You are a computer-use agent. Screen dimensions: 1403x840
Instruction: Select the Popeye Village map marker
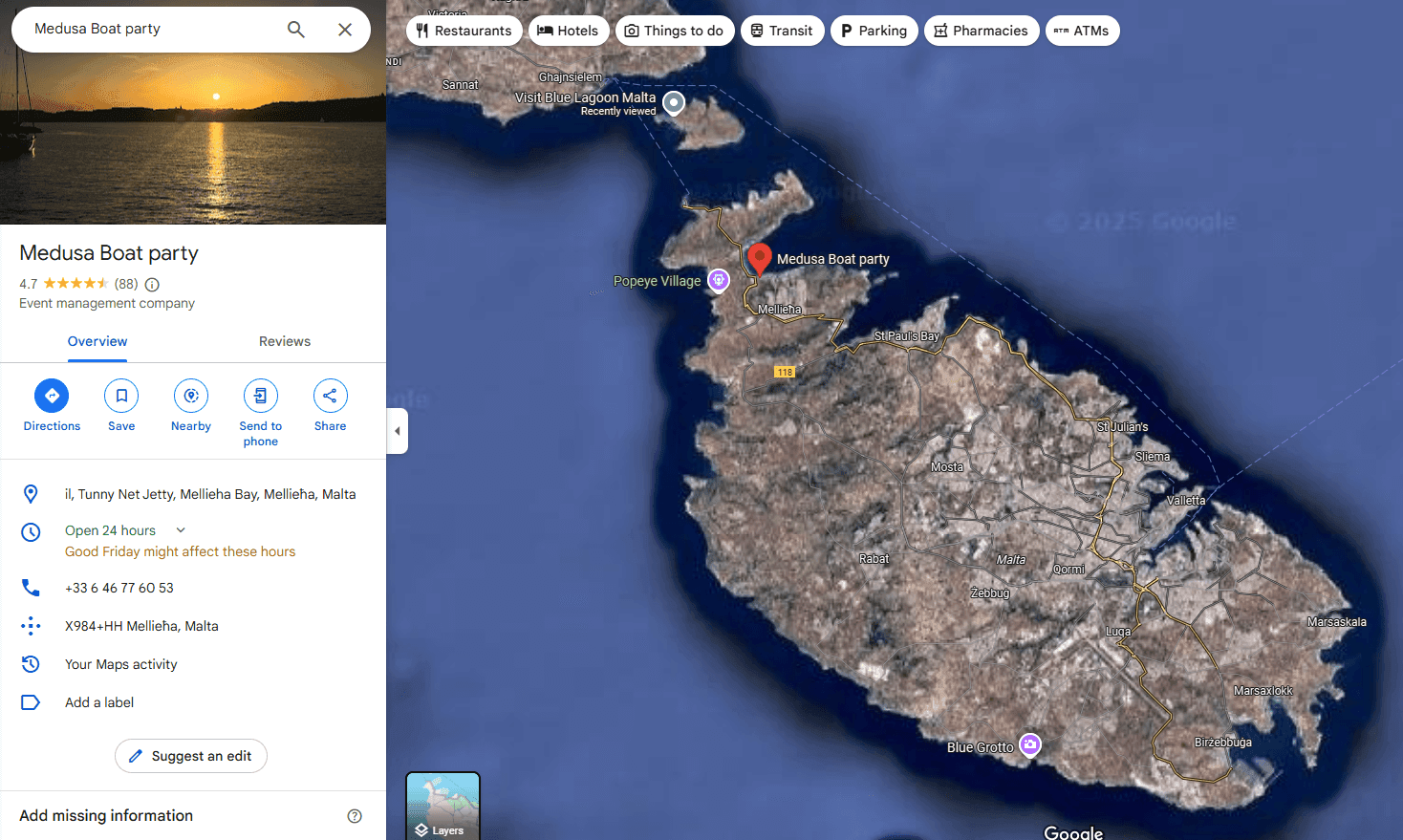point(719,280)
